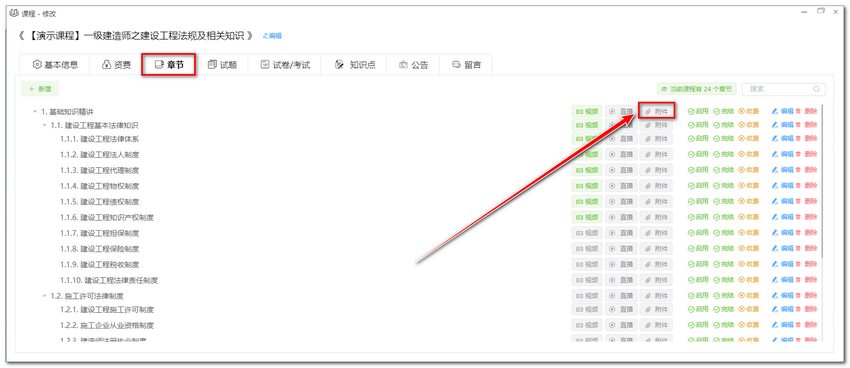Open 直播 for 1.1.7. 建设工程担保制度

621,233
